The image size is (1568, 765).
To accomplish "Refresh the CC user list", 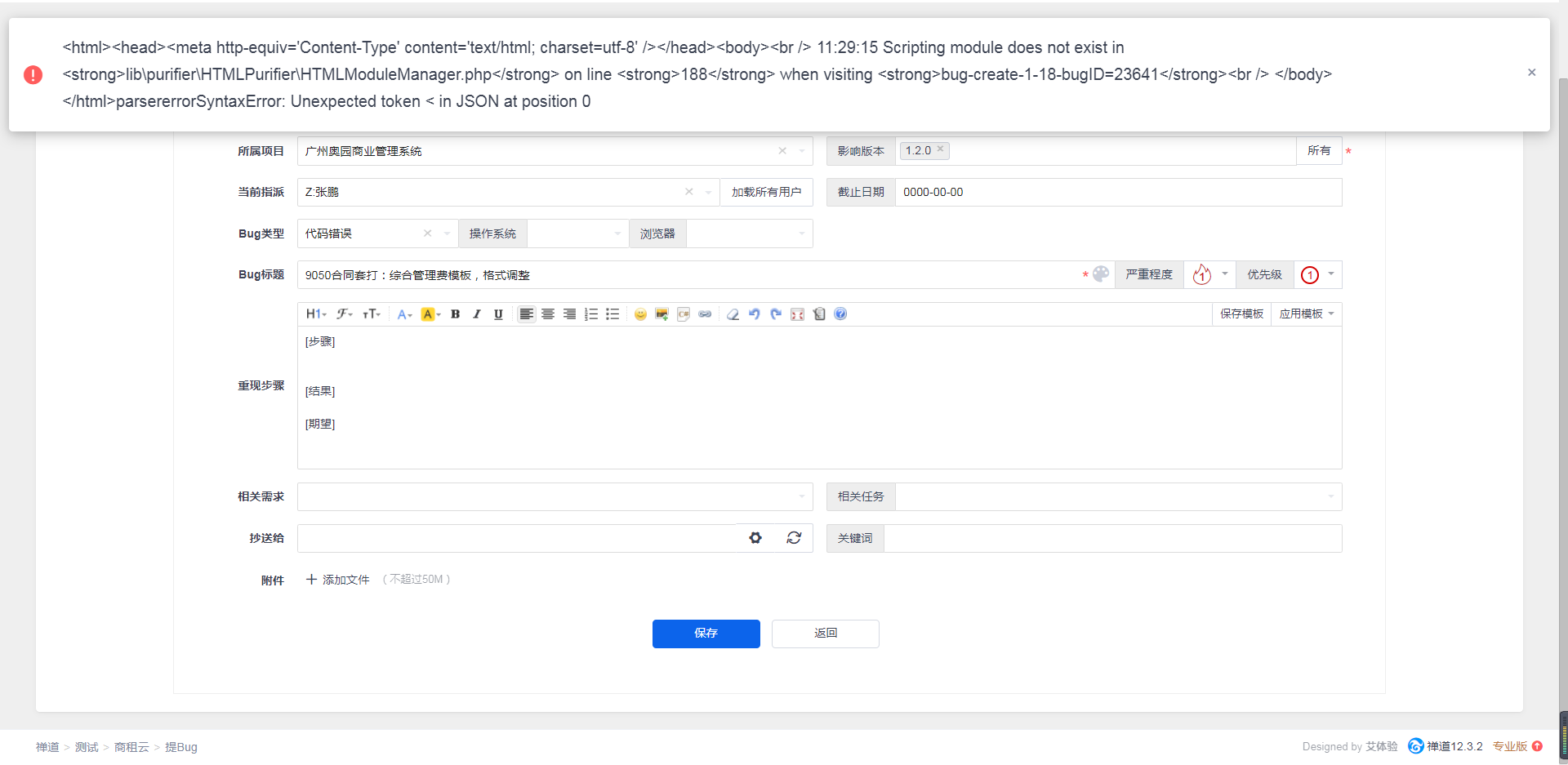I will coord(794,538).
